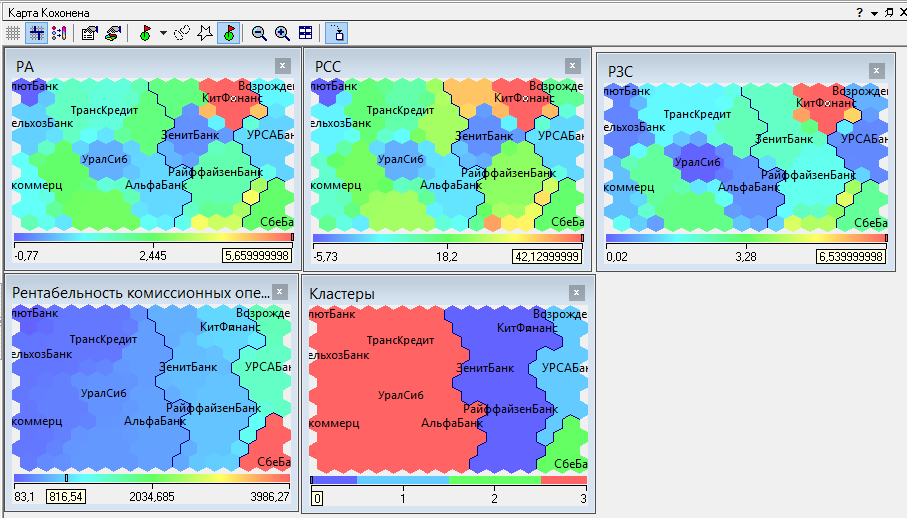Click УралСиб label on the Кластеры map
Image resolution: width=907 pixels, height=518 pixels.
pyautogui.click(x=401, y=395)
